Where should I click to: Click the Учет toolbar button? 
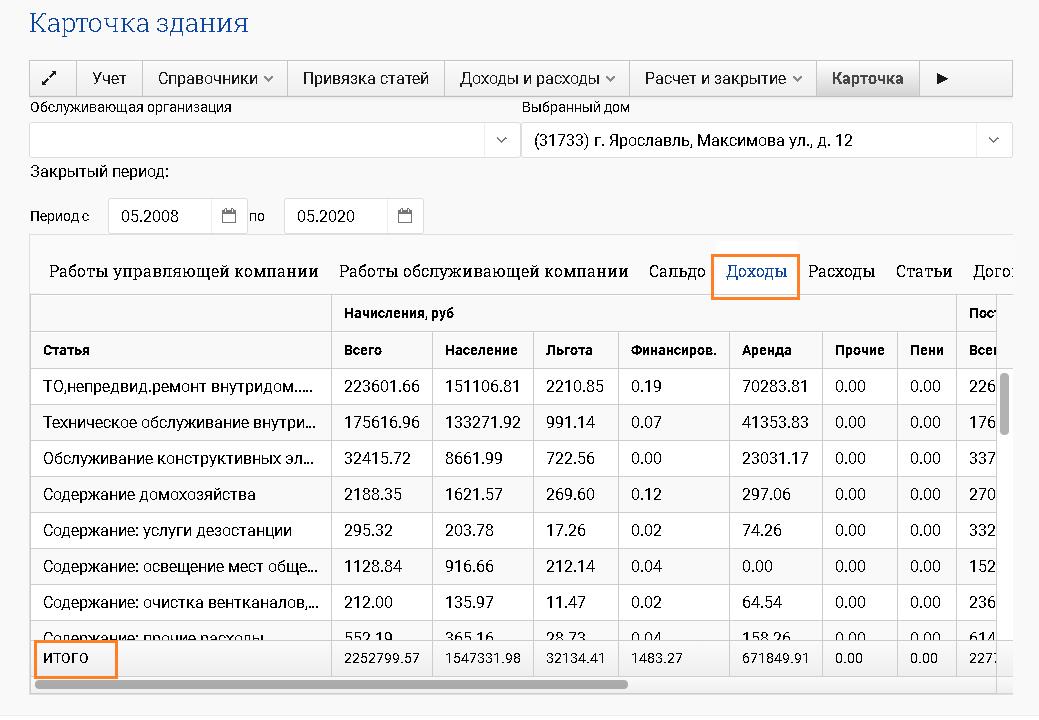[109, 78]
